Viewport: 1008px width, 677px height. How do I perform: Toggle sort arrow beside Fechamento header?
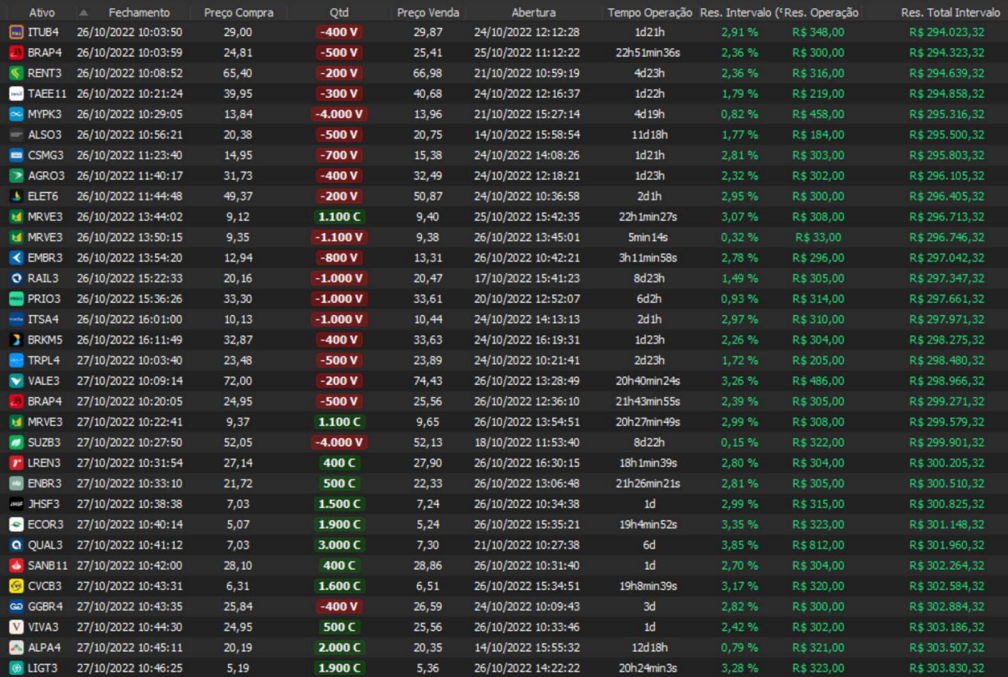click(x=83, y=13)
